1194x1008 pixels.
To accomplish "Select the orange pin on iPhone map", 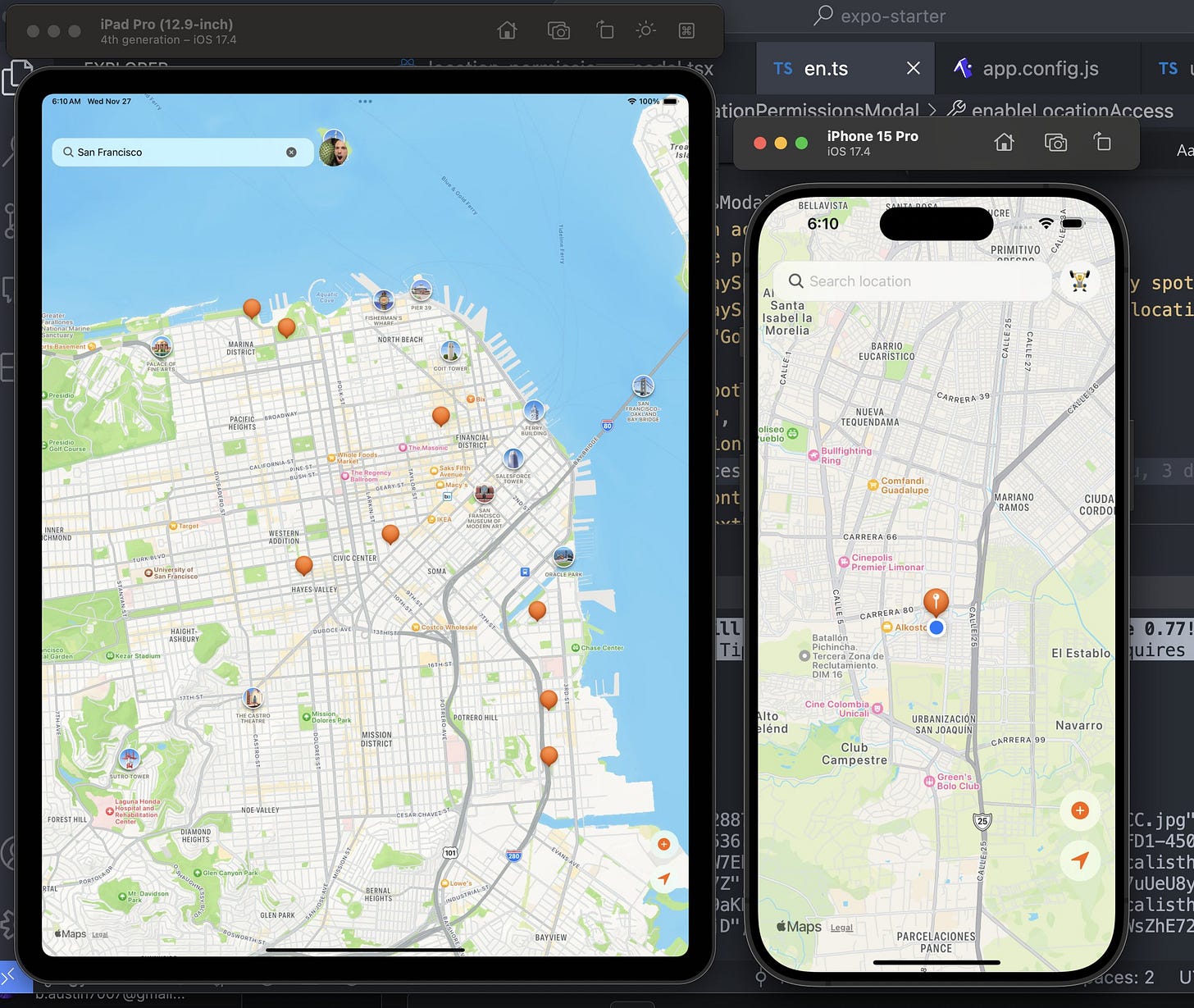I will (x=936, y=603).
